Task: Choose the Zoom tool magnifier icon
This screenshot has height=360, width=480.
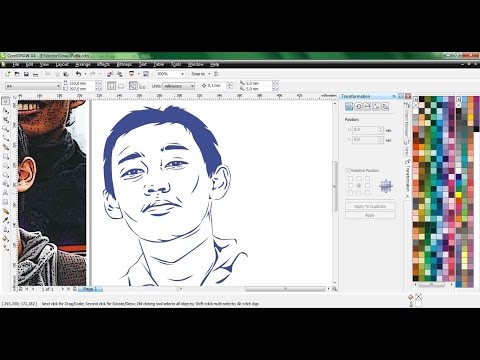Action: pos(6,129)
